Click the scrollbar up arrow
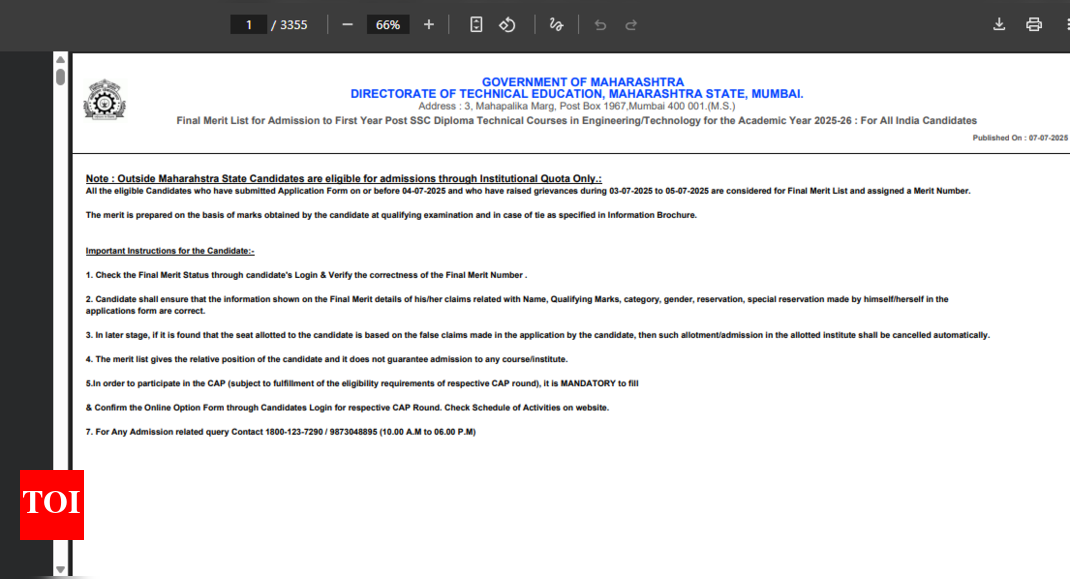Image resolution: width=1070 pixels, height=579 pixels. point(60,59)
